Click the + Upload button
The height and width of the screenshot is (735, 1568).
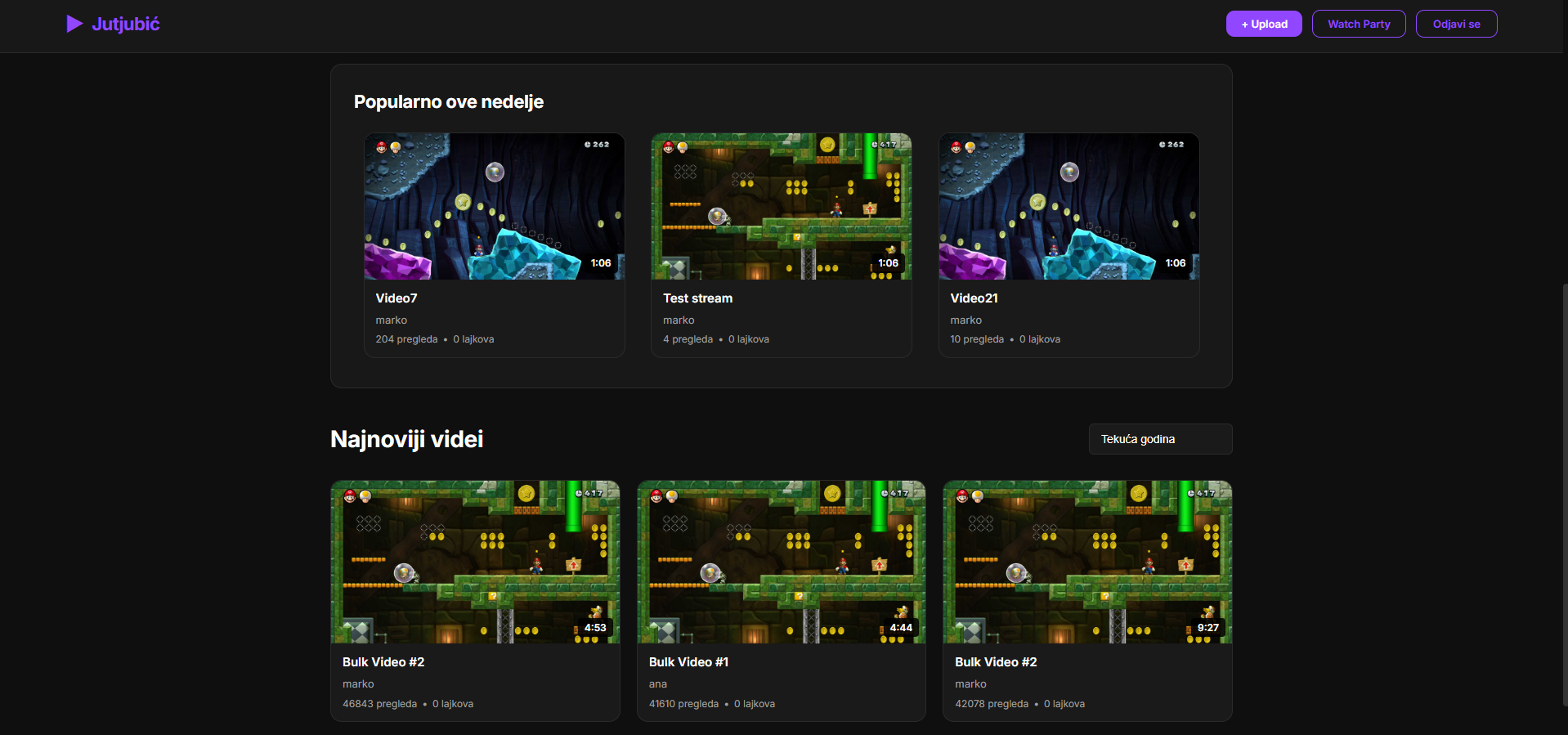(x=1264, y=24)
